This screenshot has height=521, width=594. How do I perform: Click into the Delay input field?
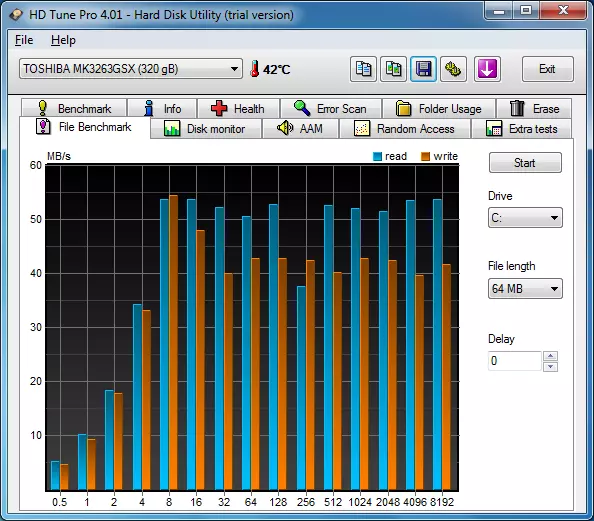click(x=514, y=361)
